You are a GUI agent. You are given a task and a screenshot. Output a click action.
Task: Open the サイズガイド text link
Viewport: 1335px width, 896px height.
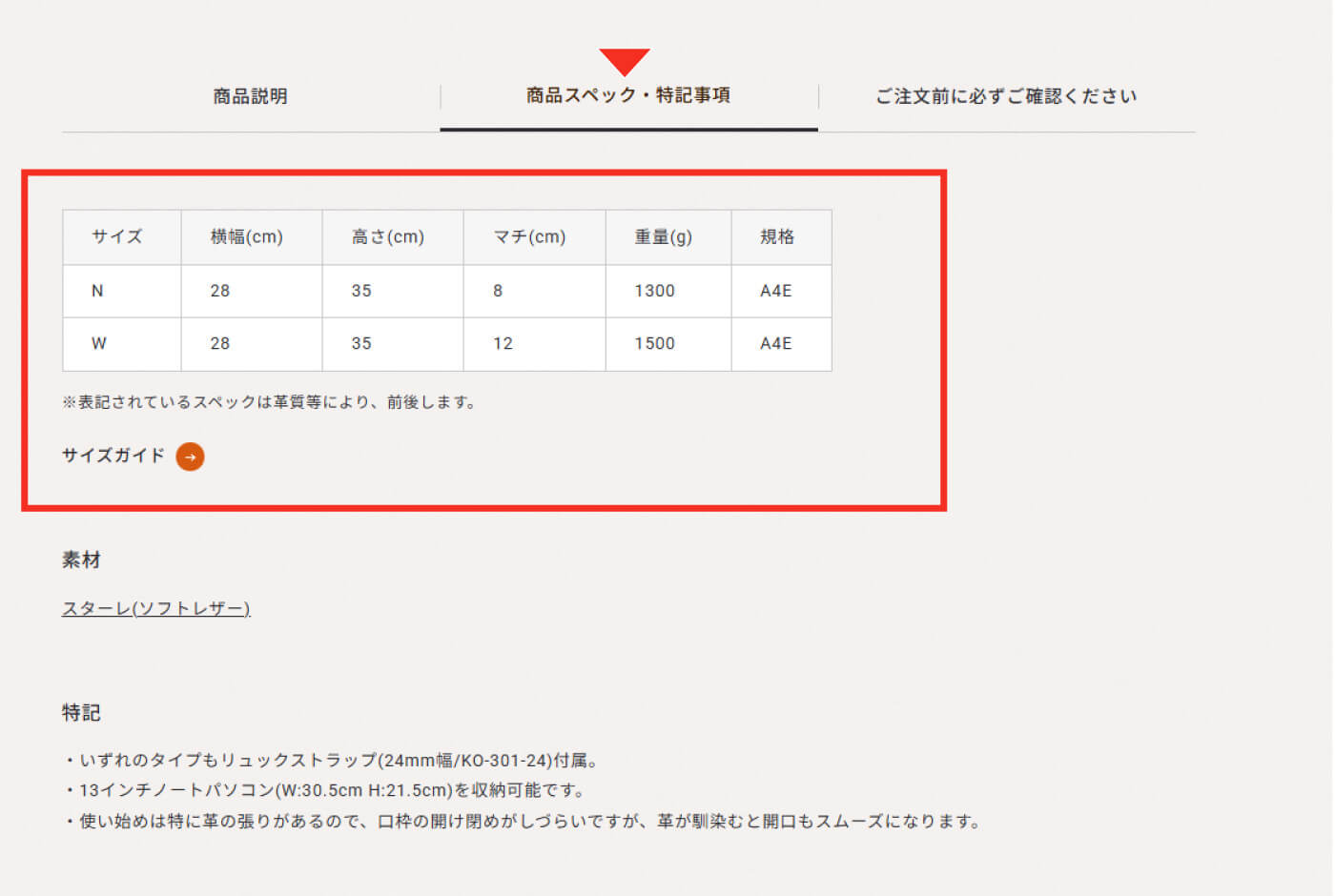(113, 456)
